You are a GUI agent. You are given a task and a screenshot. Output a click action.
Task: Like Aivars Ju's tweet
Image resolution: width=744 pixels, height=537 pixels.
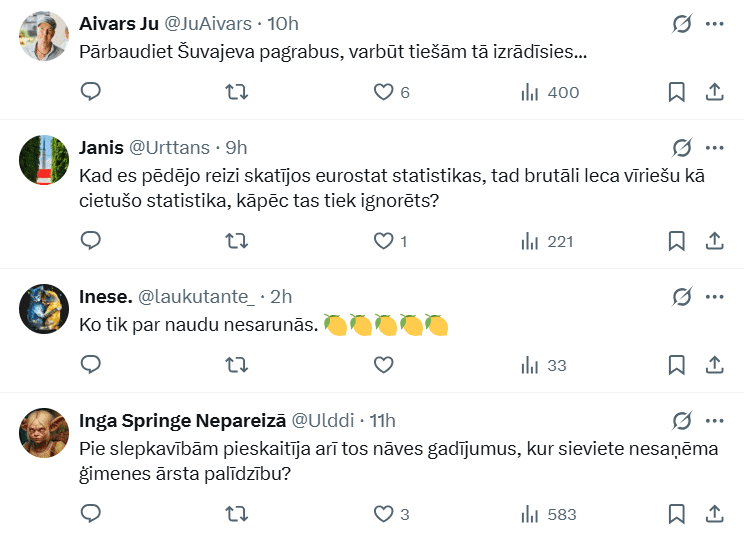click(383, 92)
